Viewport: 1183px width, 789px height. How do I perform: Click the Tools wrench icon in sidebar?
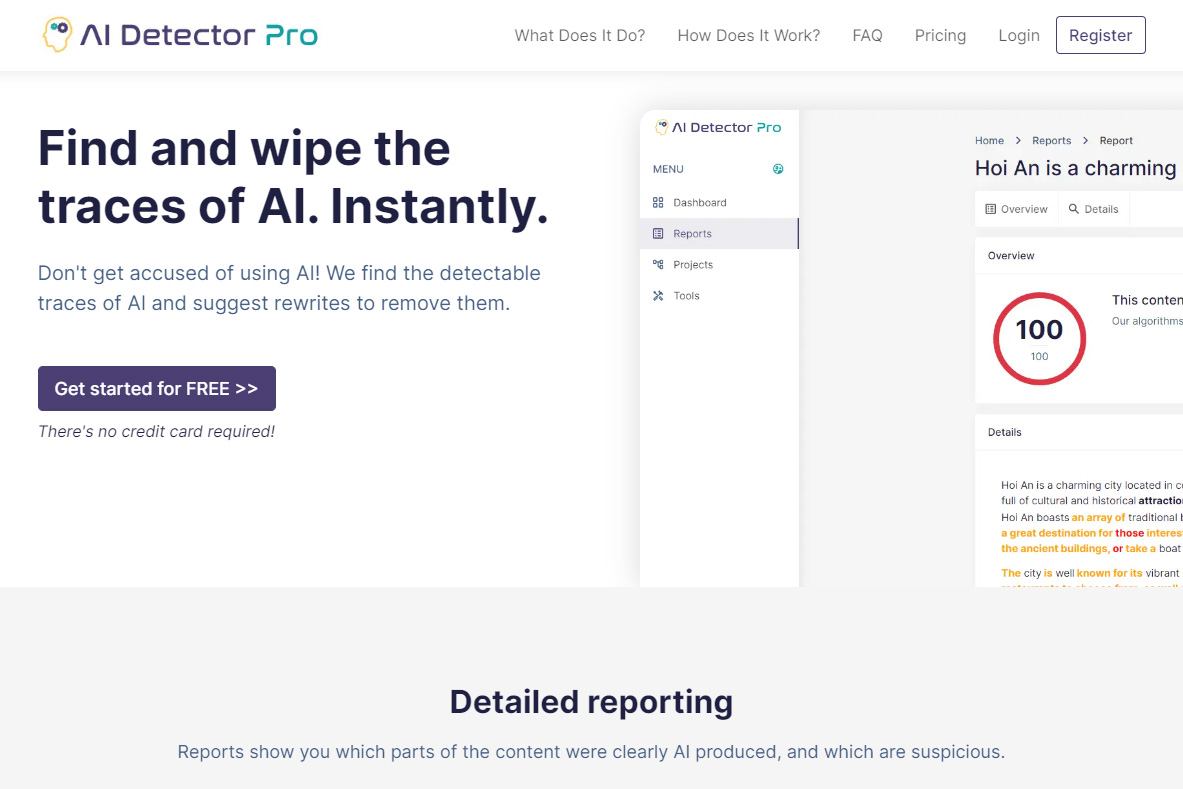[658, 295]
